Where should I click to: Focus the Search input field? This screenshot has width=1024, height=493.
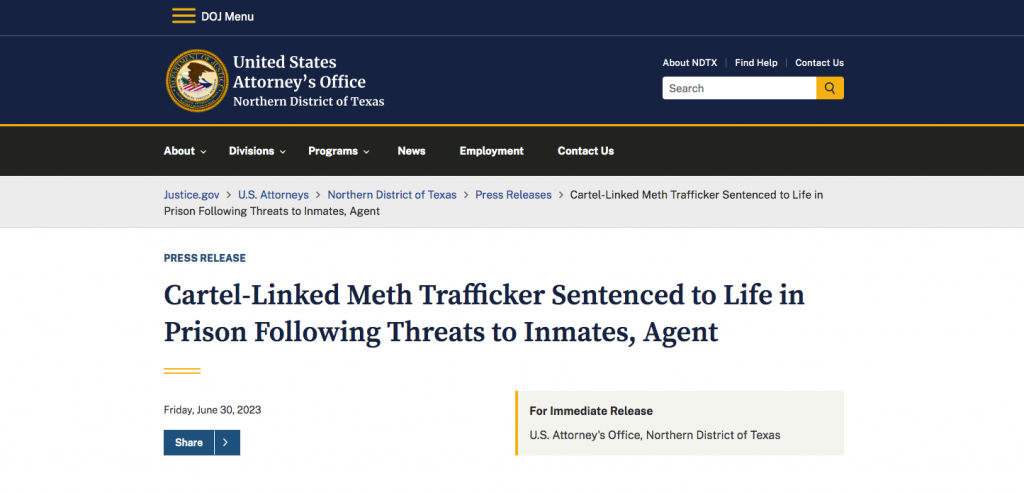(x=739, y=88)
